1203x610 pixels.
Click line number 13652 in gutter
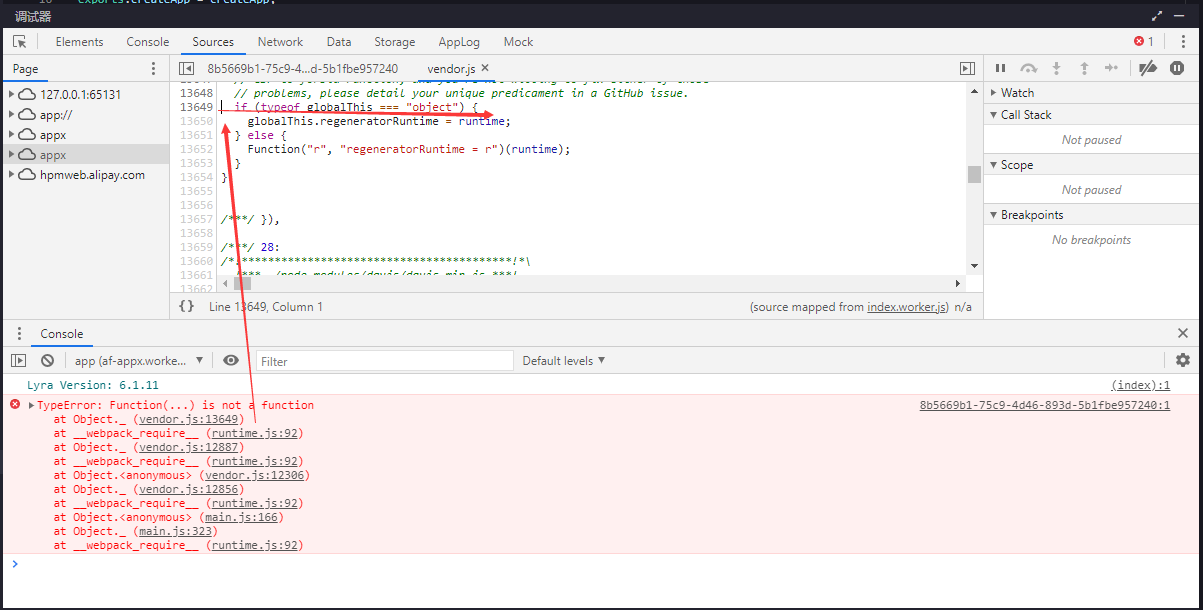point(196,149)
